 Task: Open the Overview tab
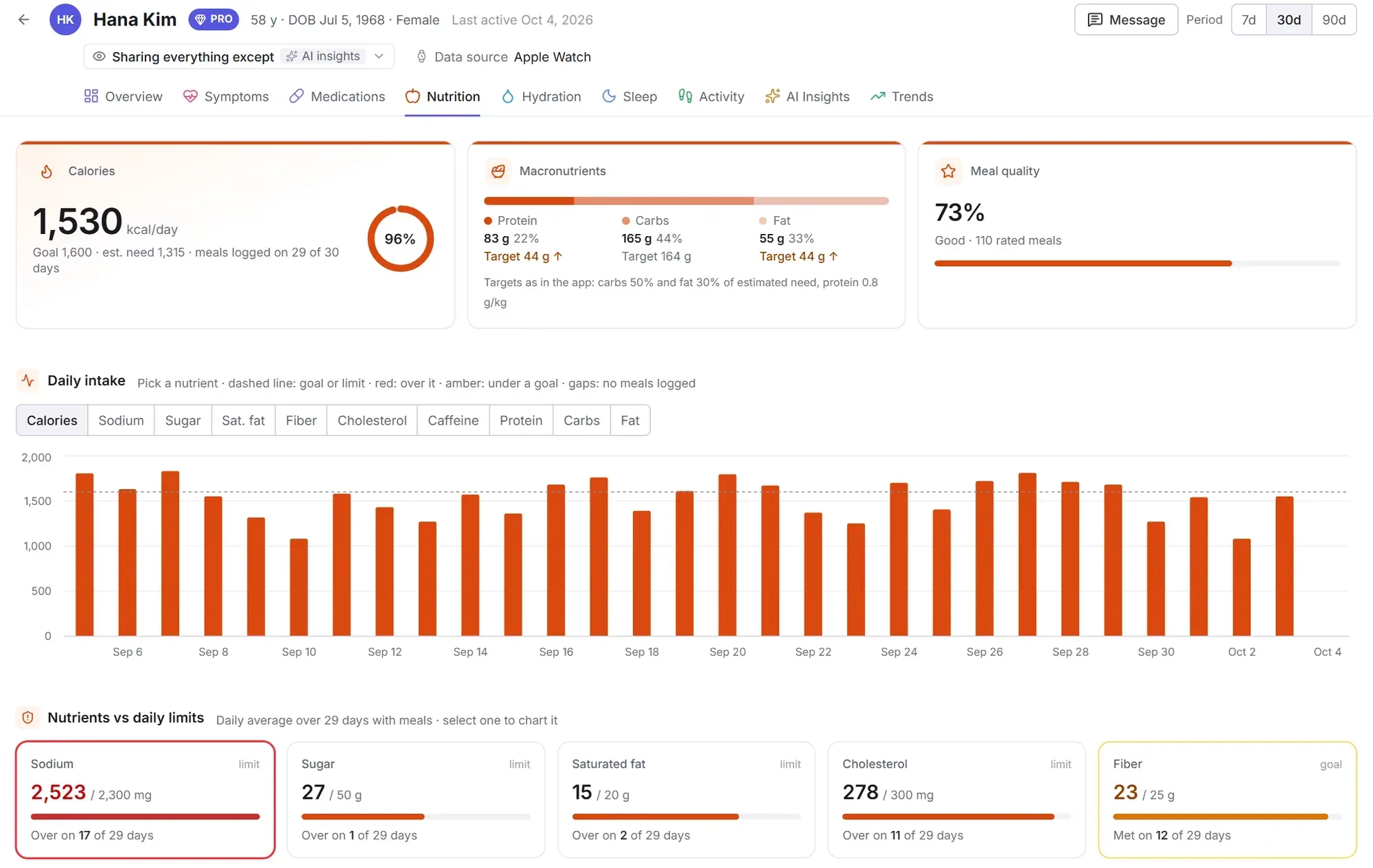click(x=124, y=97)
